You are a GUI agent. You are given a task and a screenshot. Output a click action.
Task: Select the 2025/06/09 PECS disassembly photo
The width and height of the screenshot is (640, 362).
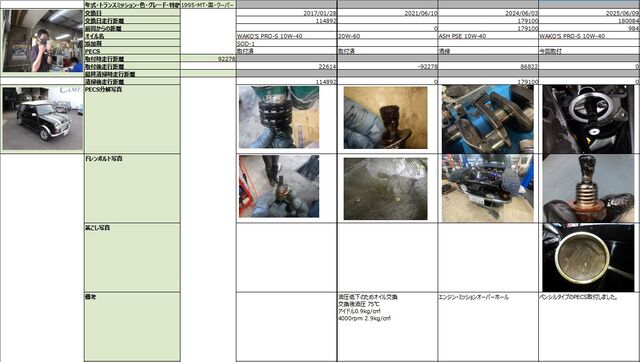[588, 119]
